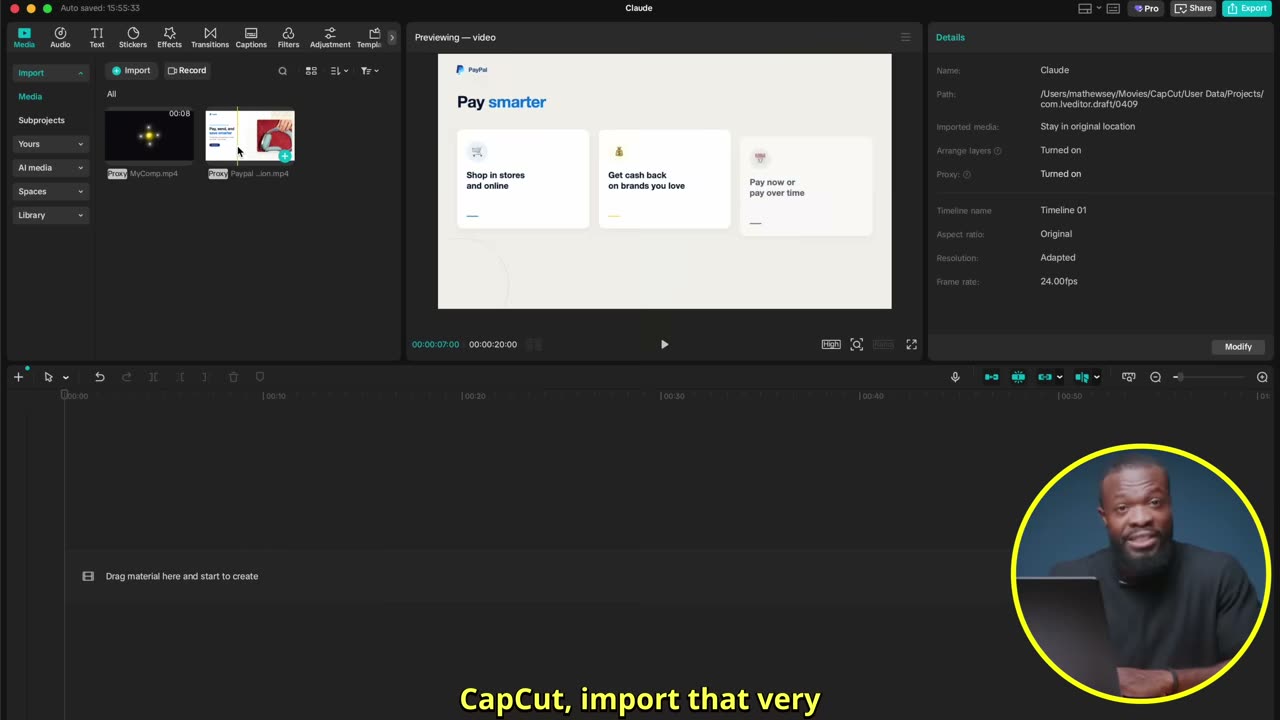The height and width of the screenshot is (720, 1280).
Task: Switch to the Media tab in top toolbar
Action: point(24,38)
